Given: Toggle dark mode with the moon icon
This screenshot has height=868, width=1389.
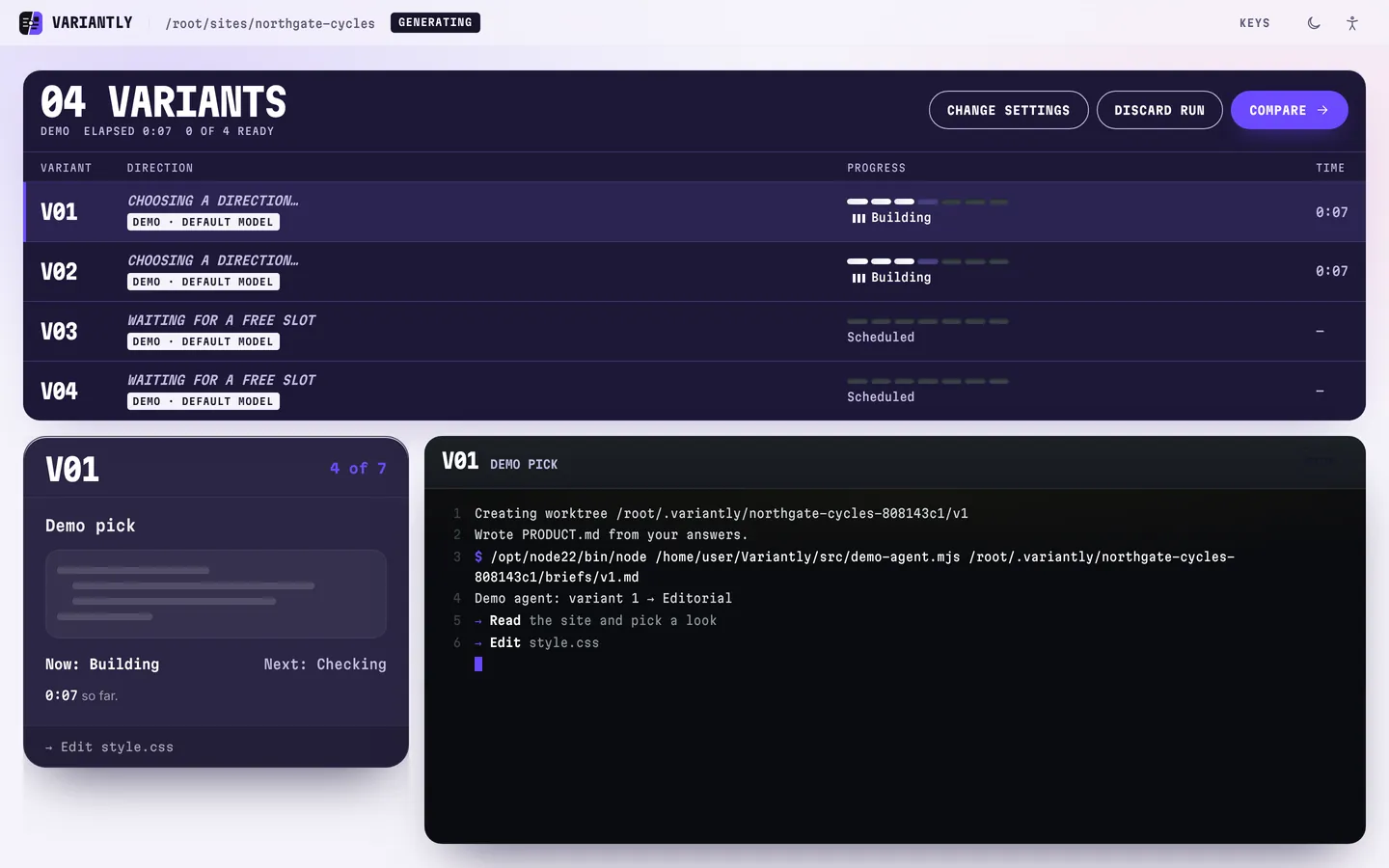Looking at the screenshot, I should pos(1314,23).
